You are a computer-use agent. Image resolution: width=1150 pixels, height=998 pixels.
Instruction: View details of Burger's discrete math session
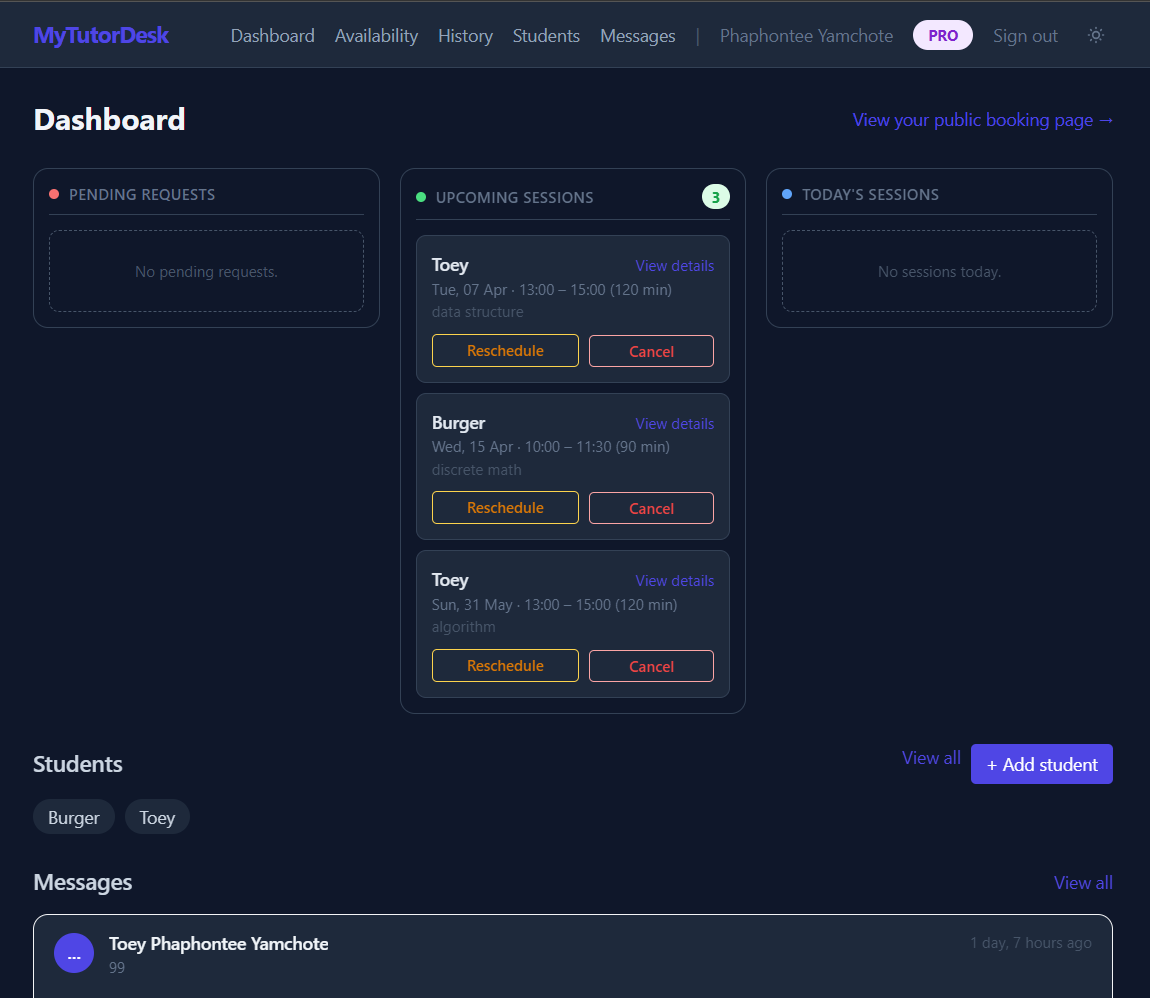pyautogui.click(x=675, y=423)
